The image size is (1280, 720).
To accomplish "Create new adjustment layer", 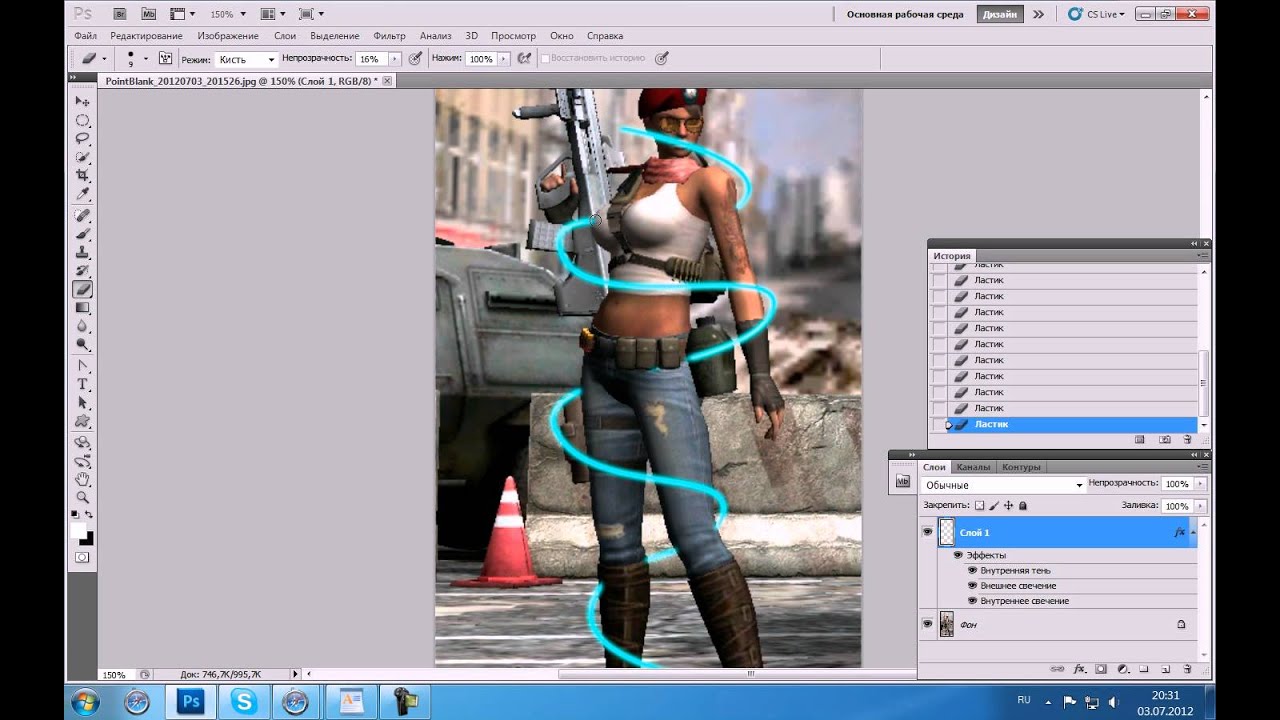I will [x=1122, y=668].
